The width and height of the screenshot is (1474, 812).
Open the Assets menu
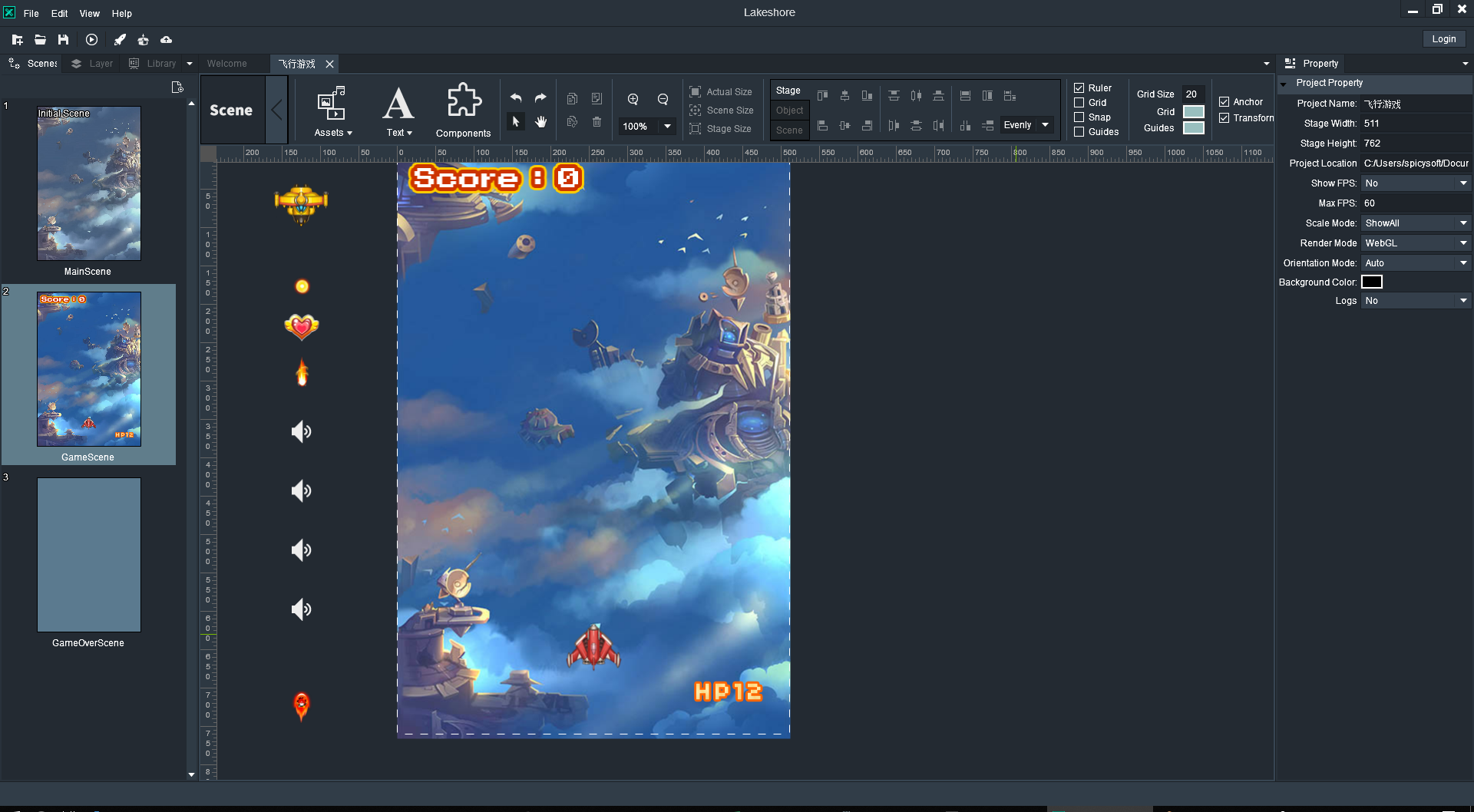click(x=332, y=111)
